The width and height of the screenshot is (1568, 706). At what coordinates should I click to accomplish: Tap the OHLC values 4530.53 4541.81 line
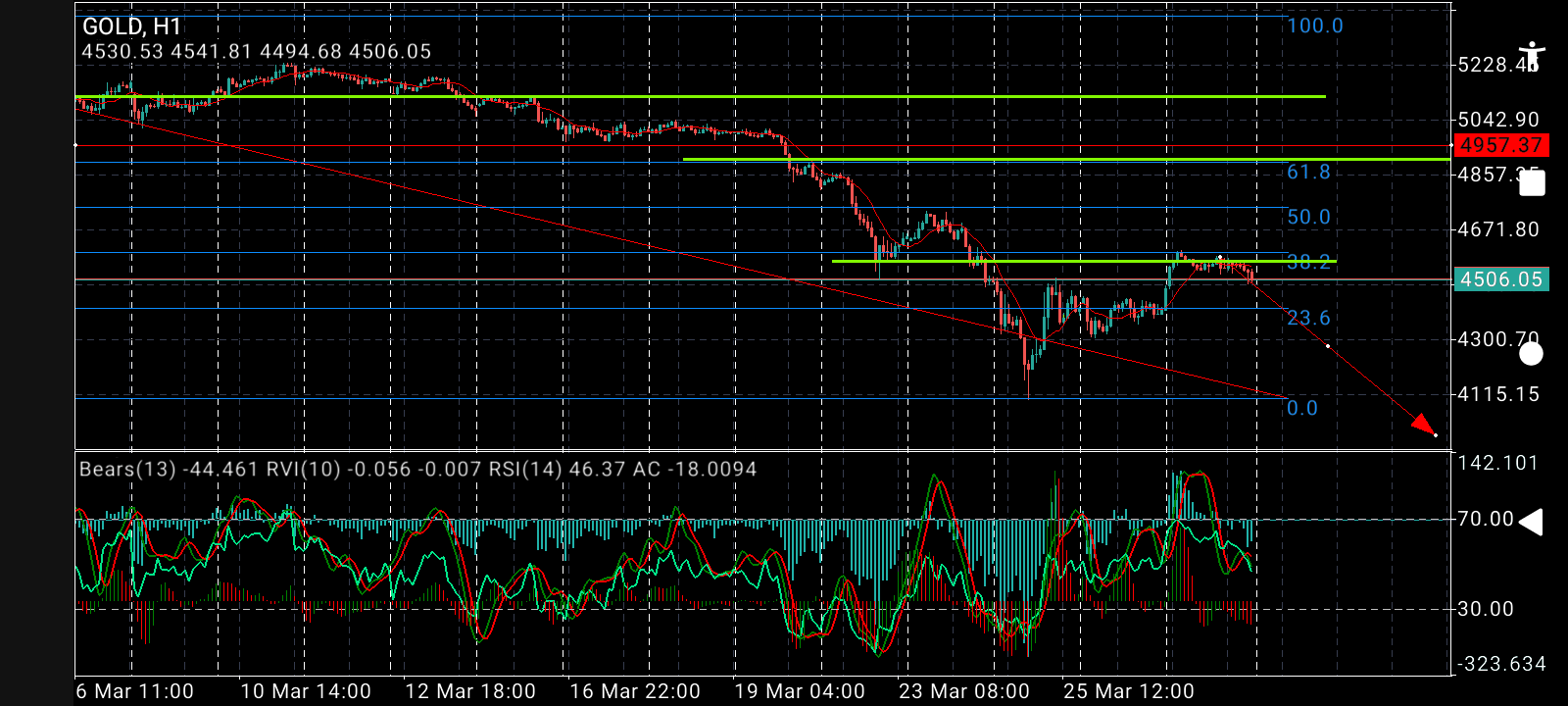point(257,51)
